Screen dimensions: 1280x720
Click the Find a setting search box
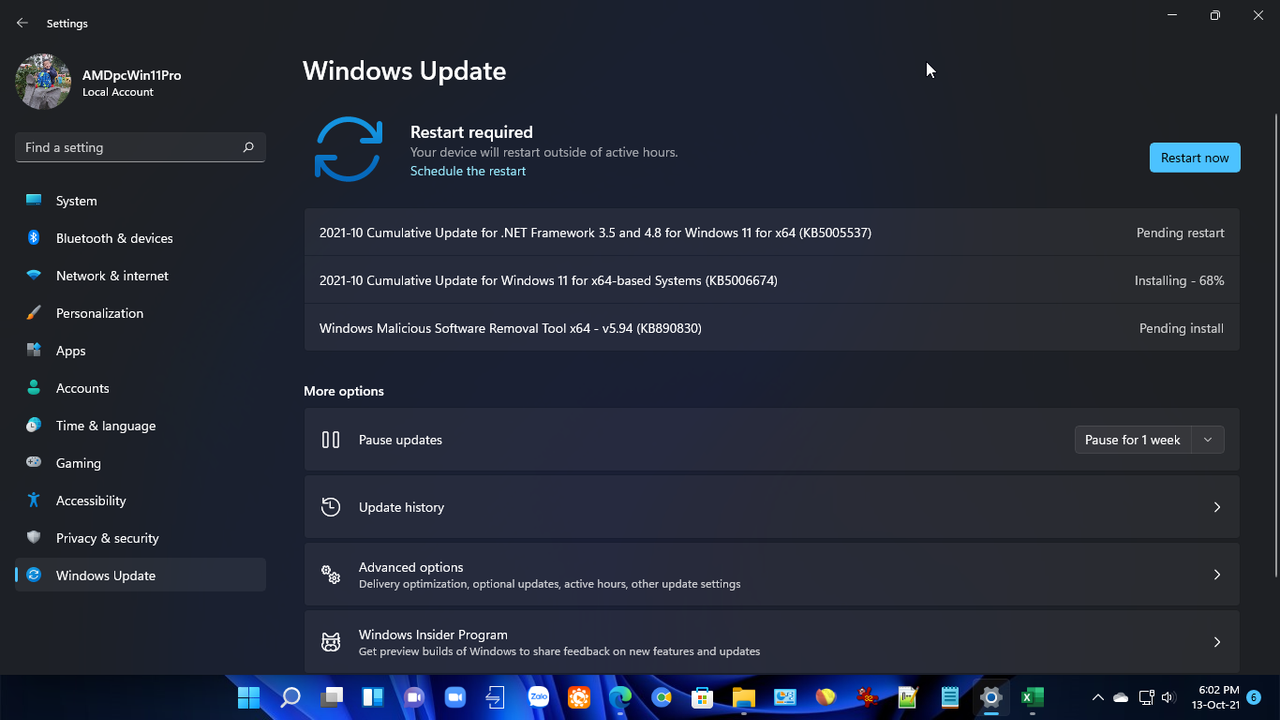[x=140, y=147]
